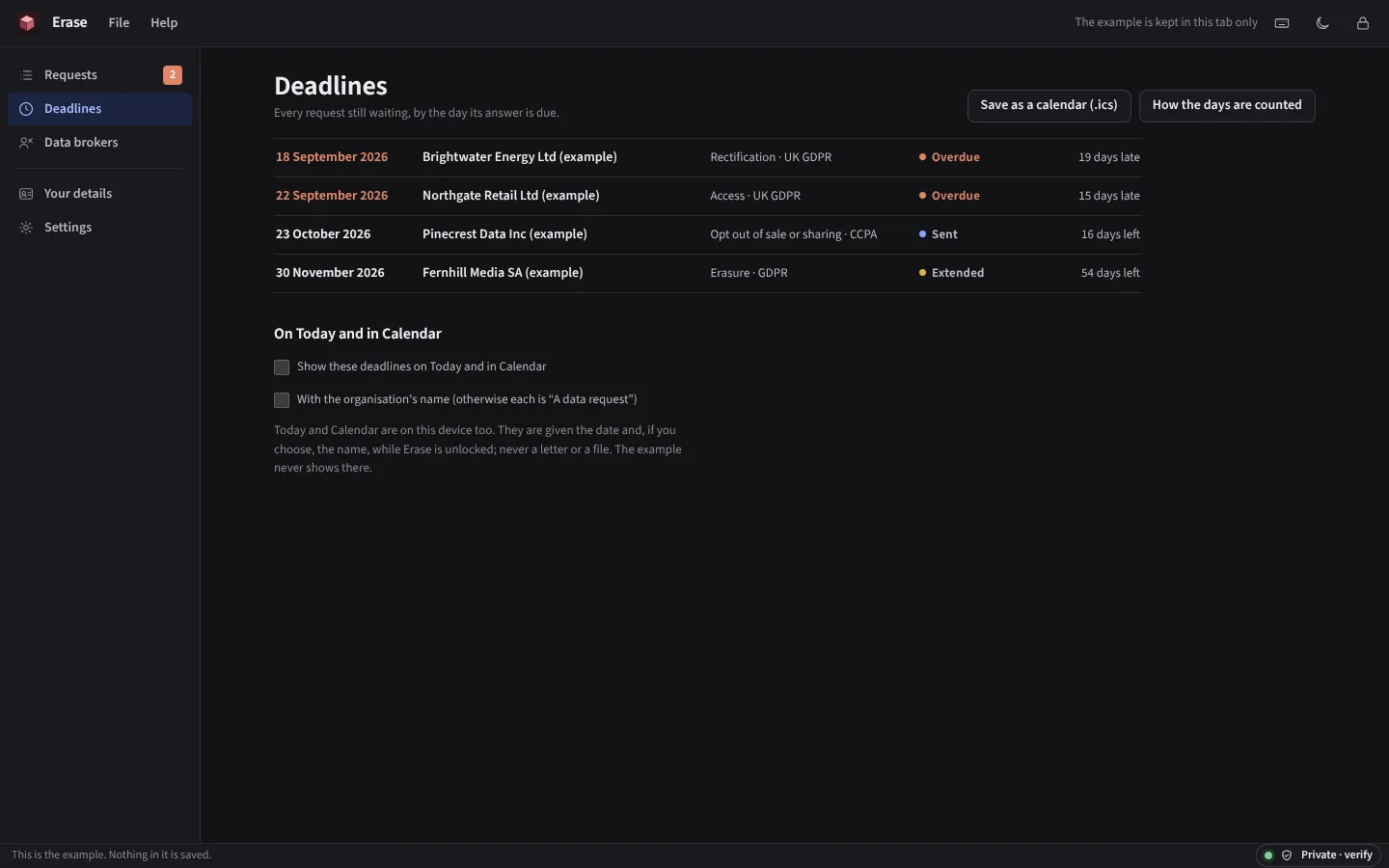The width and height of the screenshot is (1389, 868).
Task: Click the Your details ID card icon
Action: [x=26, y=194]
